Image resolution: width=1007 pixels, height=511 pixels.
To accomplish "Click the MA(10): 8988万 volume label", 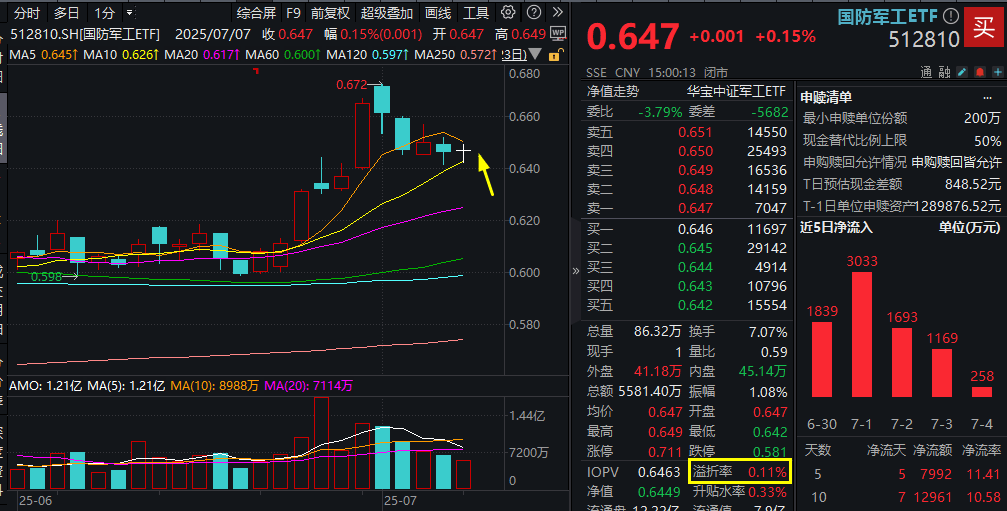I will (x=215, y=386).
